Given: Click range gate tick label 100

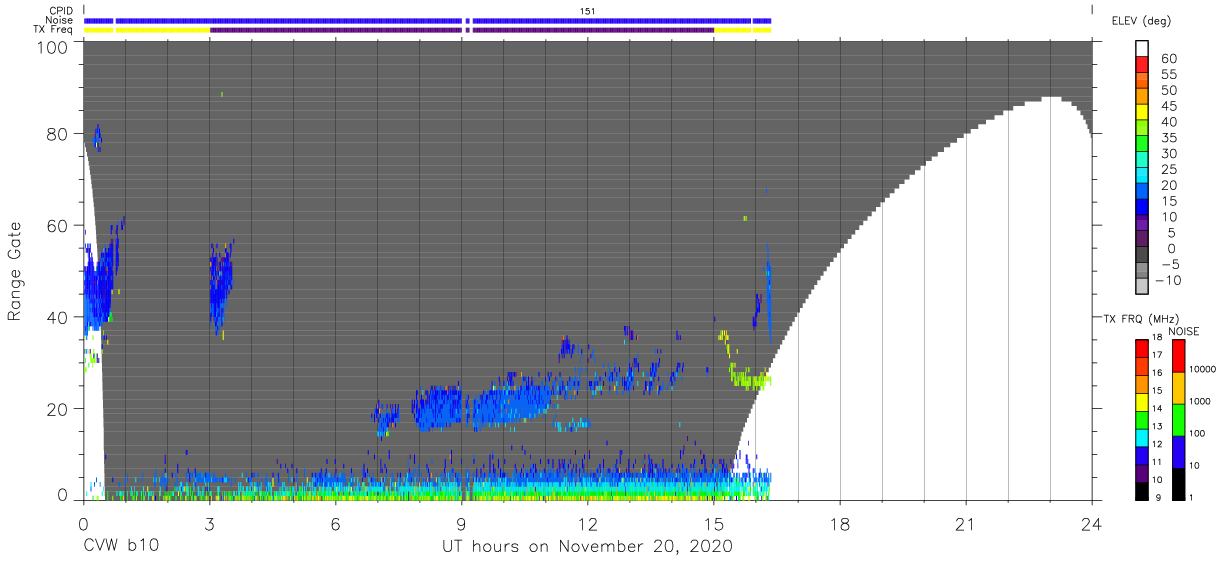Looking at the screenshot, I should pos(54,47).
